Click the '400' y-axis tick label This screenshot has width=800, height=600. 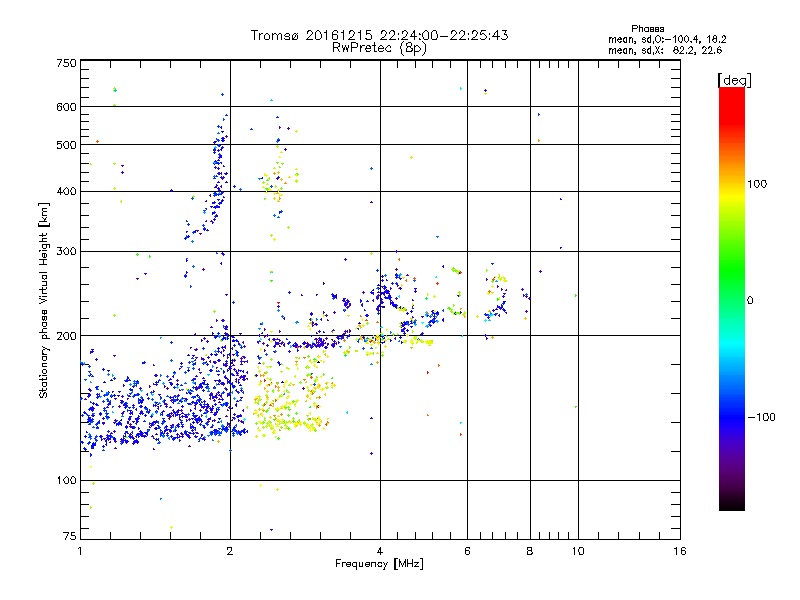click(66, 192)
